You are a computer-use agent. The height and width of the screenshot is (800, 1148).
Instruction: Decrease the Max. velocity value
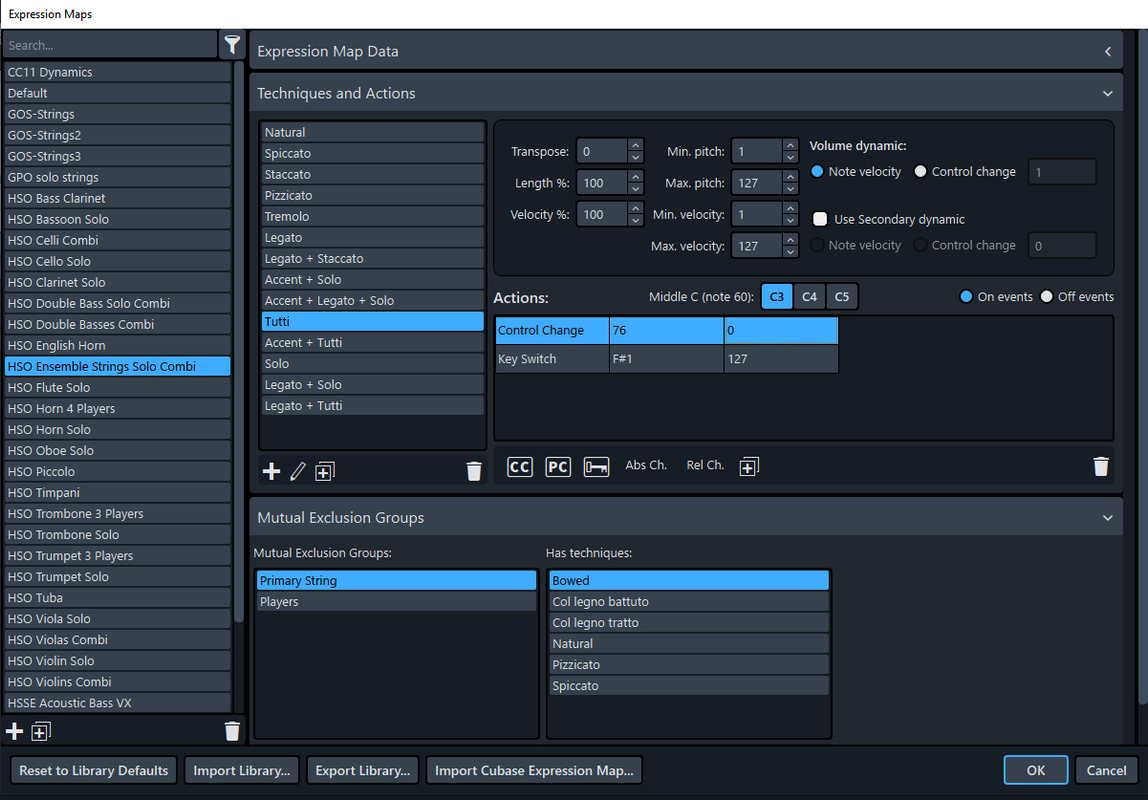790,252
